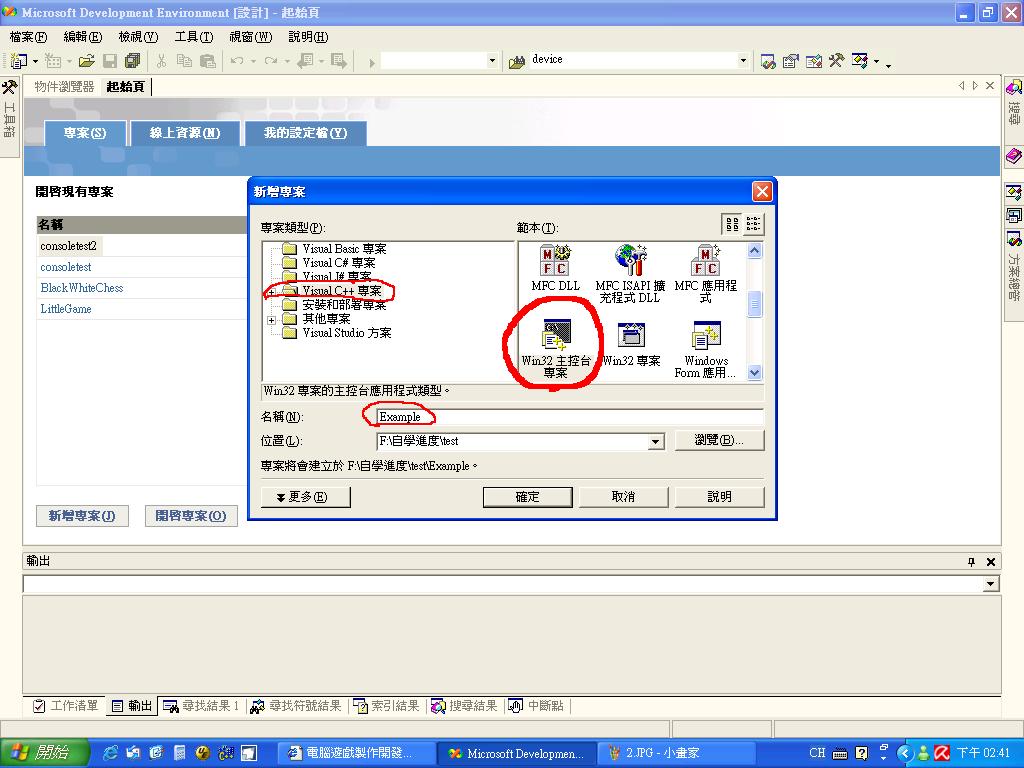Switch templates to large icons view
The height and width of the screenshot is (768, 1024).
732,224
